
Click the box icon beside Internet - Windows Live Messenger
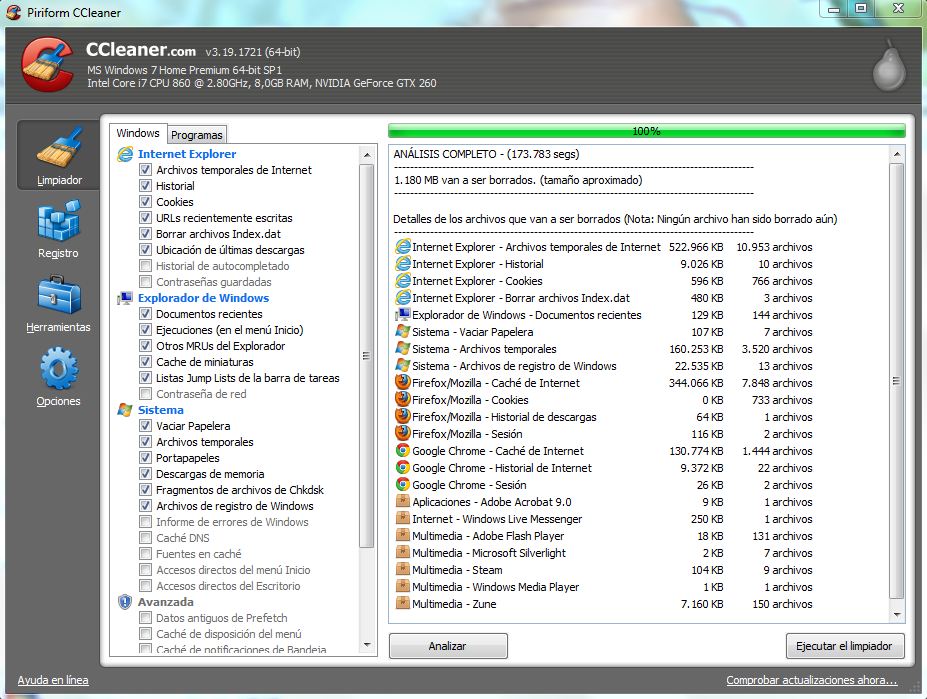(x=403, y=519)
